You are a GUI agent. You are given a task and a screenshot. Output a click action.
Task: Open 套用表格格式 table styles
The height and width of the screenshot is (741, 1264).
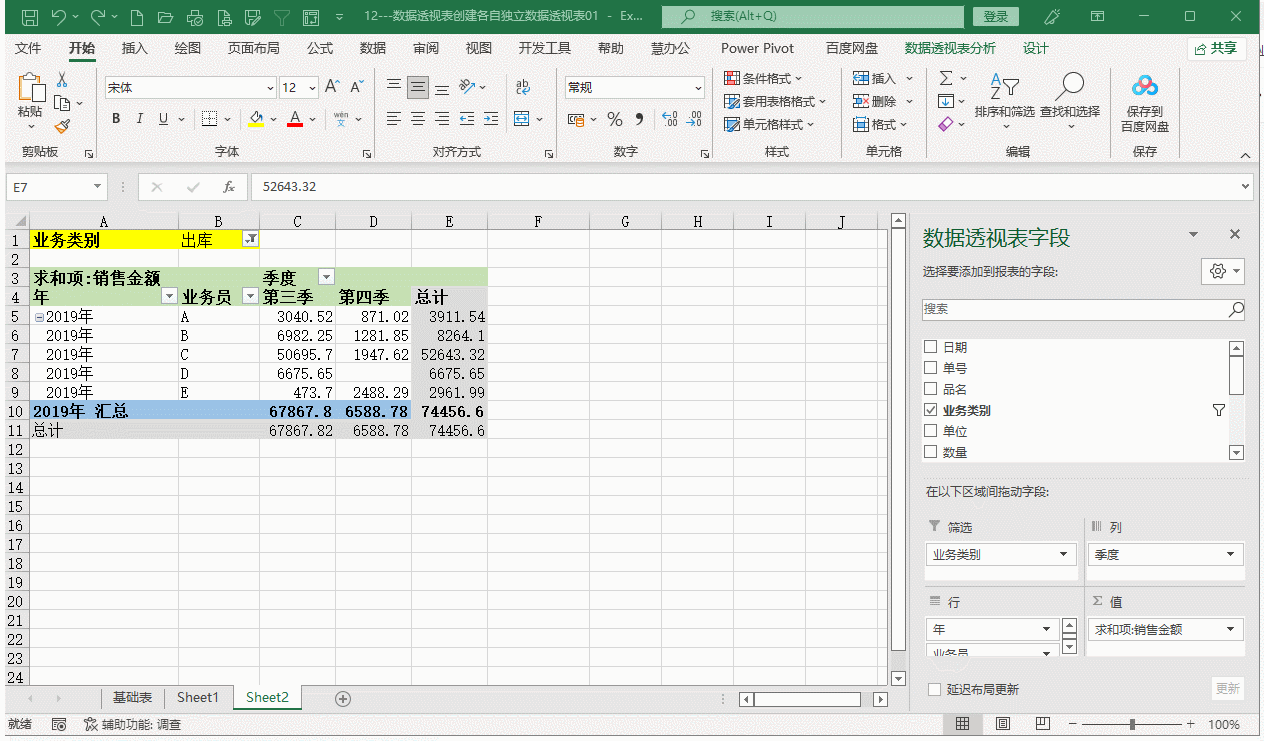tap(775, 101)
